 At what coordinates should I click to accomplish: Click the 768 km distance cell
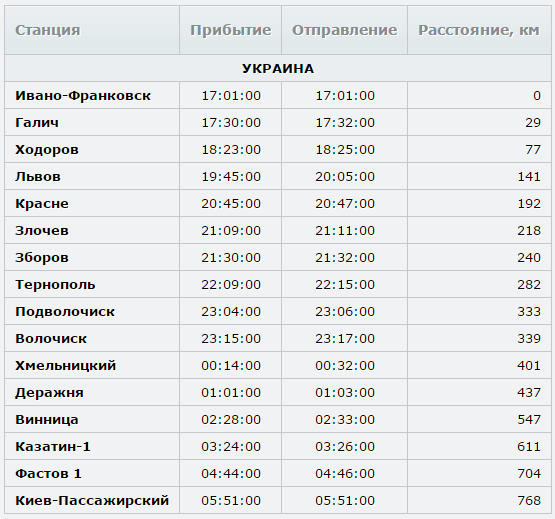coord(479,501)
